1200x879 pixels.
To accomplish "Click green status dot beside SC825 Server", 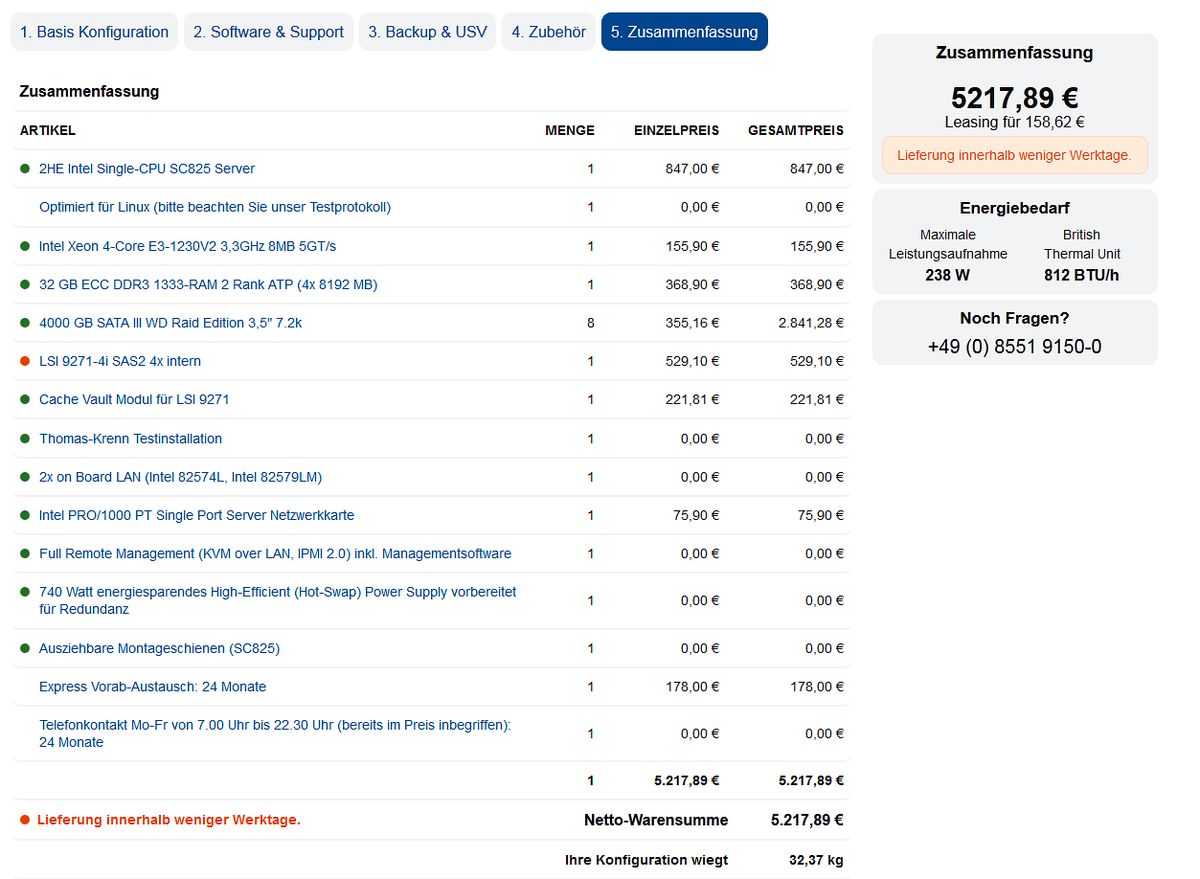I will pyautogui.click(x=25, y=169).
